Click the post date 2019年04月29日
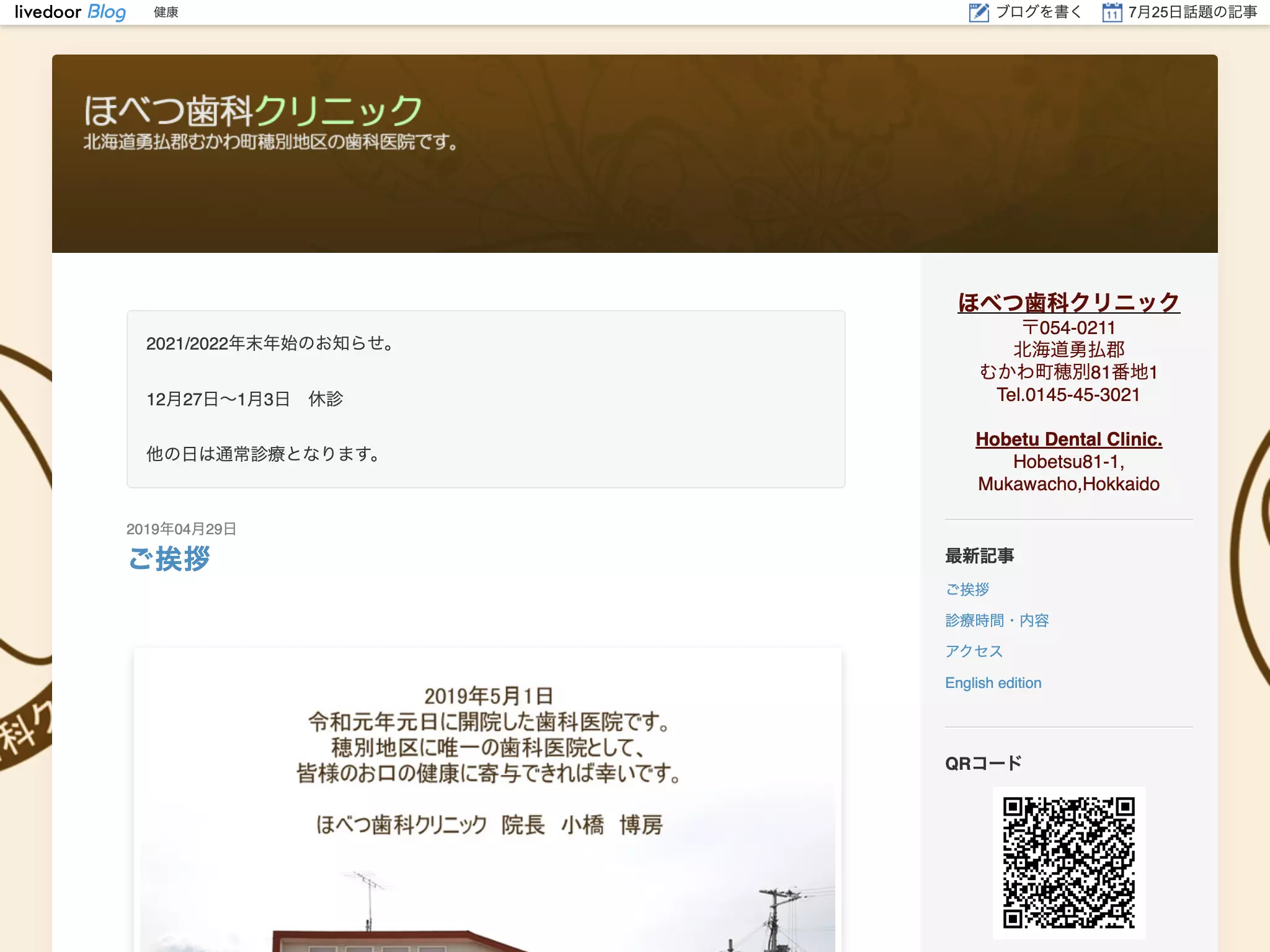 pos(182,529)
